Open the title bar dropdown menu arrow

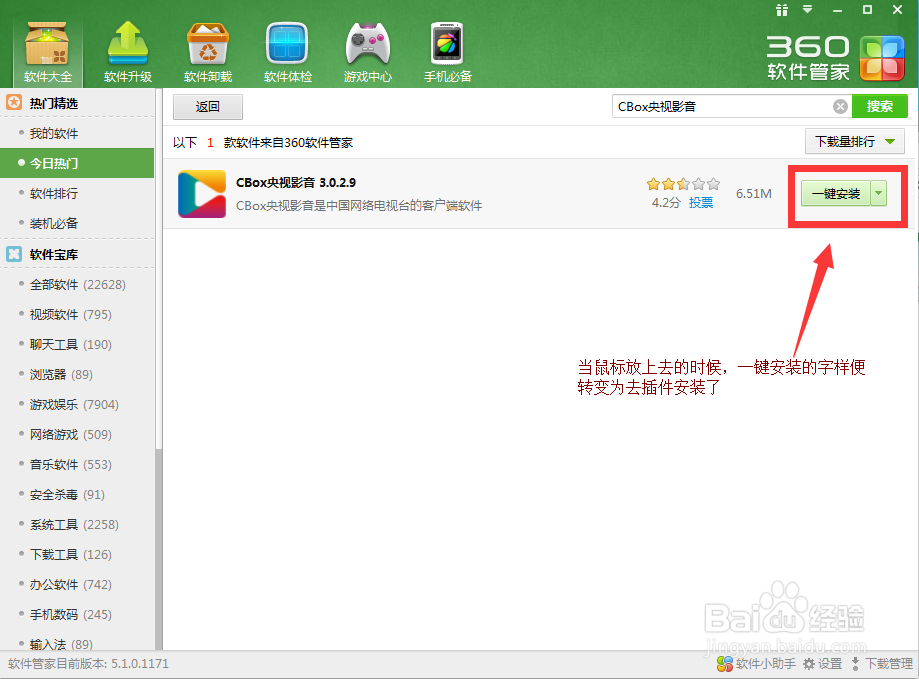click(808, 9)
